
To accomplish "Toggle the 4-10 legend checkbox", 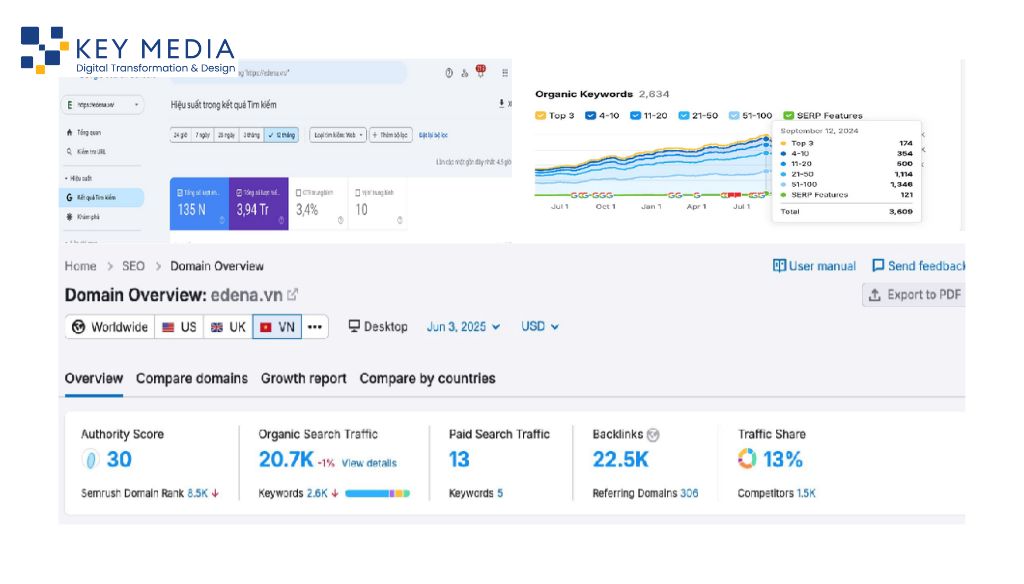I will (590, 116).
